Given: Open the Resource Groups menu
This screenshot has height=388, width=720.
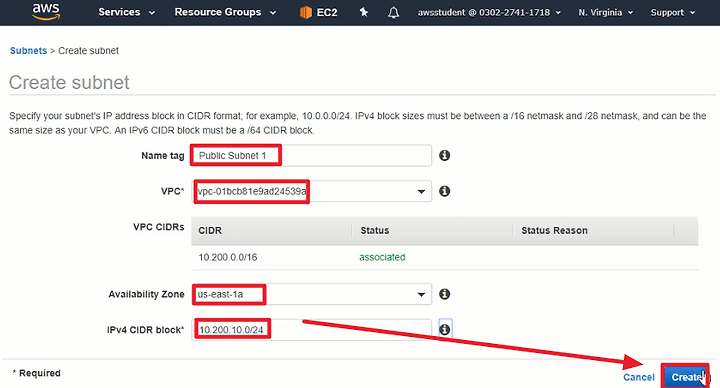Looking at the screenshot, I should pos(225,12).
